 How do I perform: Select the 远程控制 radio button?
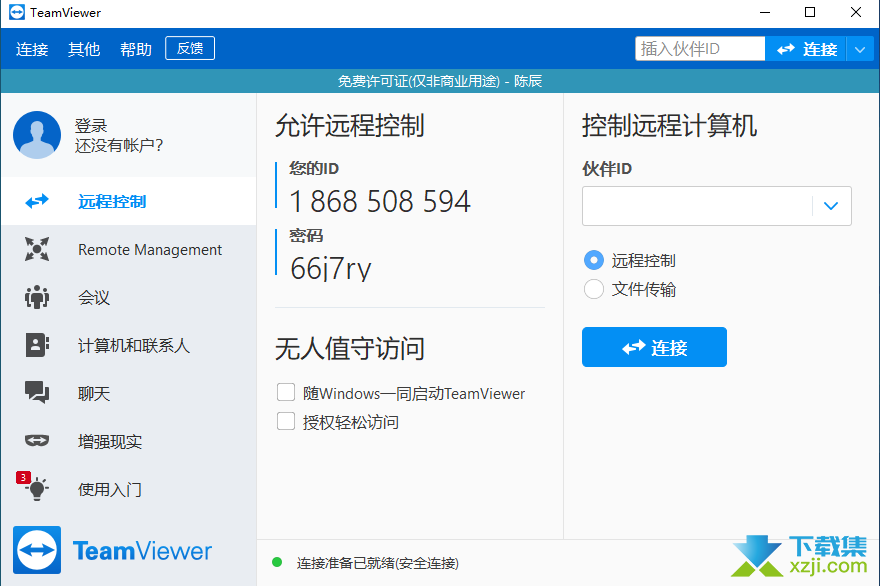594,260
